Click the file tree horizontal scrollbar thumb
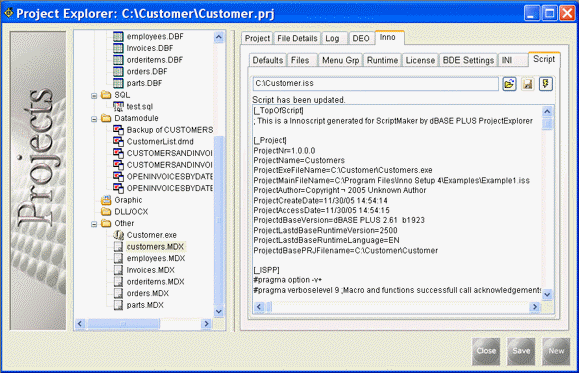This screenshot has height=373, width=579. tap(123, 324)
